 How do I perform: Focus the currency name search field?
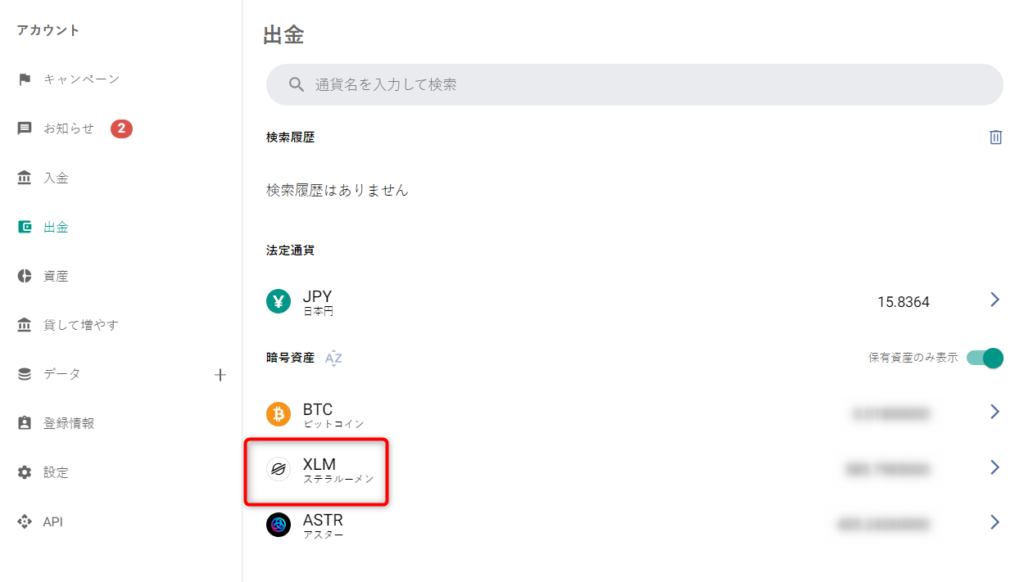tap(634, 85)
